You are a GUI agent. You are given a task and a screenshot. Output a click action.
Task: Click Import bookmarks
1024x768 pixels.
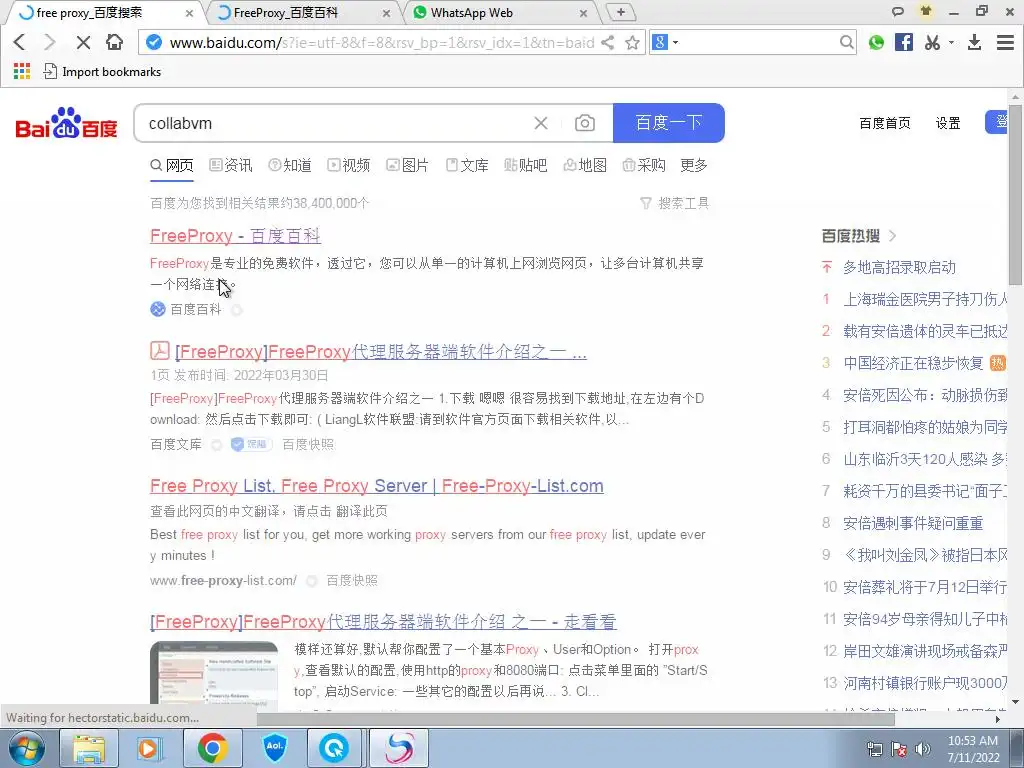tap(103, 72)
